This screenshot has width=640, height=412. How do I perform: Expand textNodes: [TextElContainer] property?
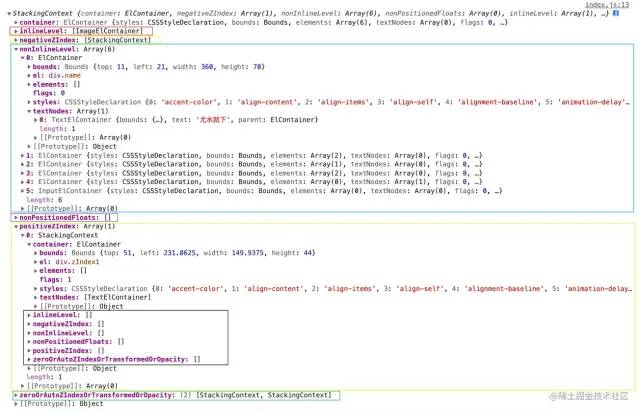pos(36,297)
